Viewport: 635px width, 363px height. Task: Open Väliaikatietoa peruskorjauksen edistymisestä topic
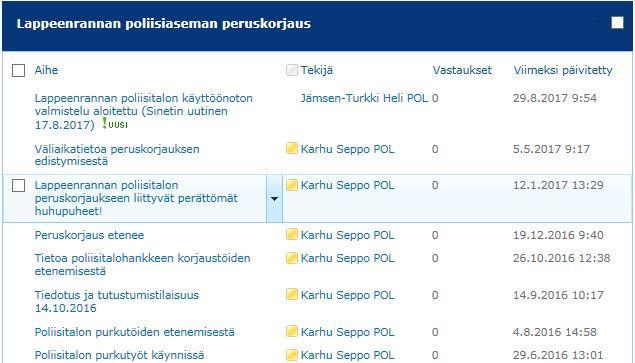(117, 155)
